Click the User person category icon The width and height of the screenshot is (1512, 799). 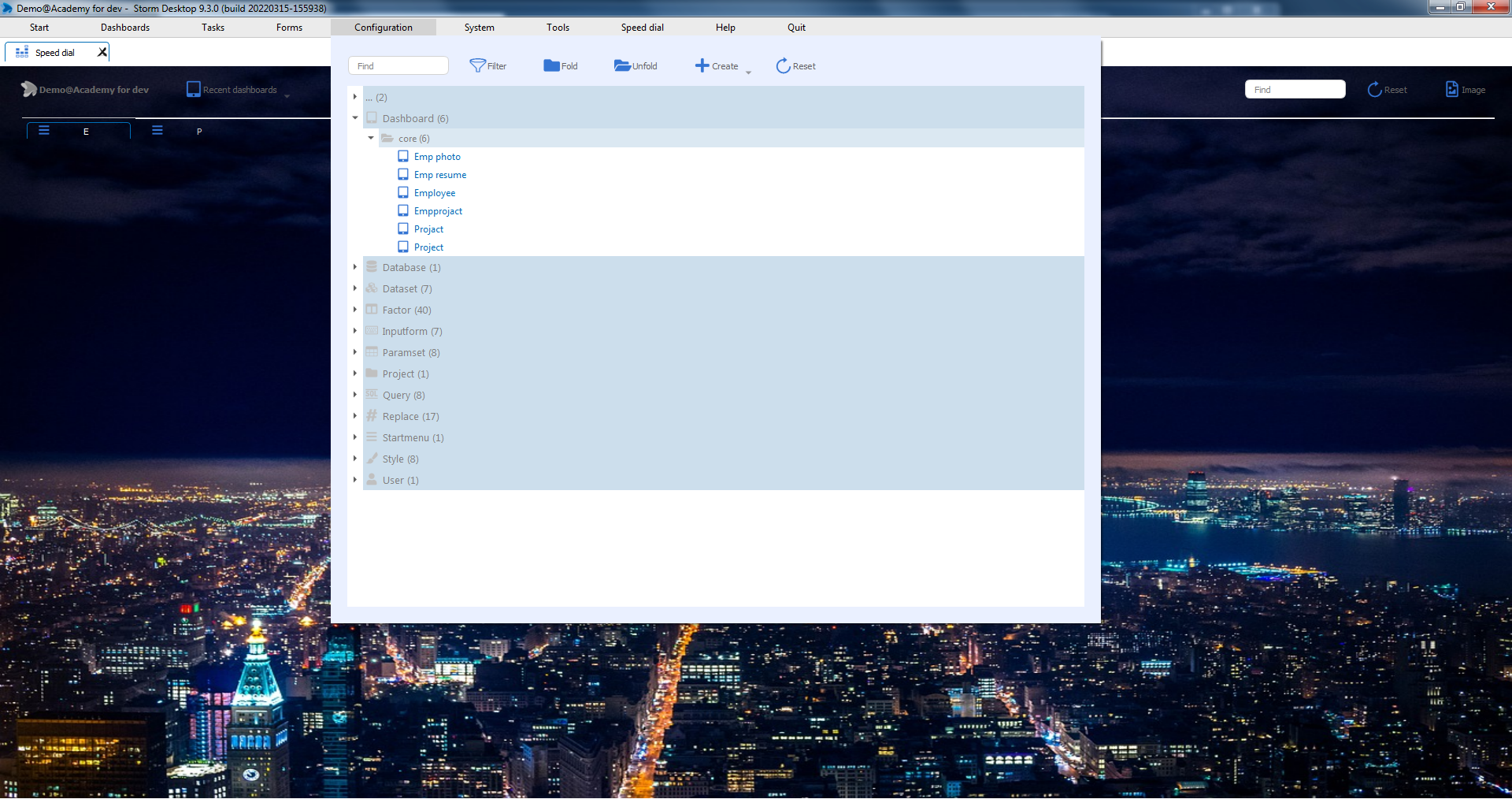(372, 479)
